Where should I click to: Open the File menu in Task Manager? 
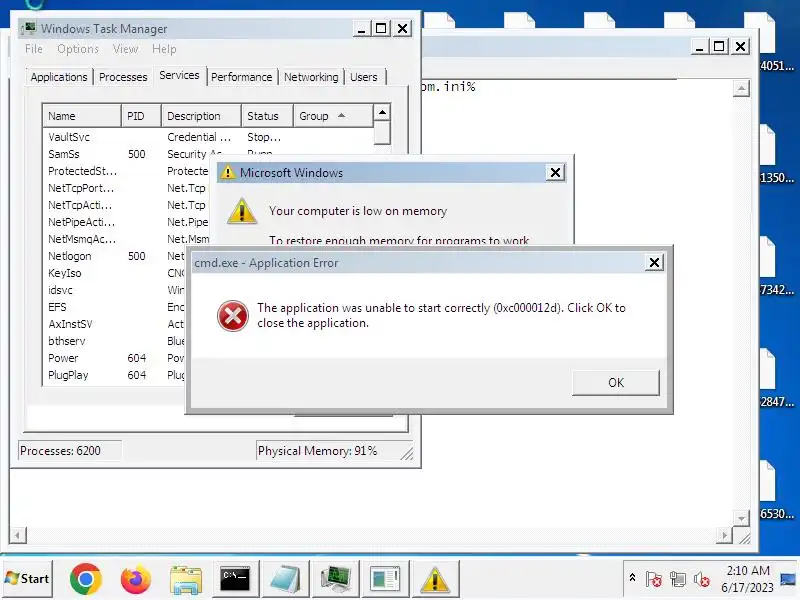tap(34, 49)
